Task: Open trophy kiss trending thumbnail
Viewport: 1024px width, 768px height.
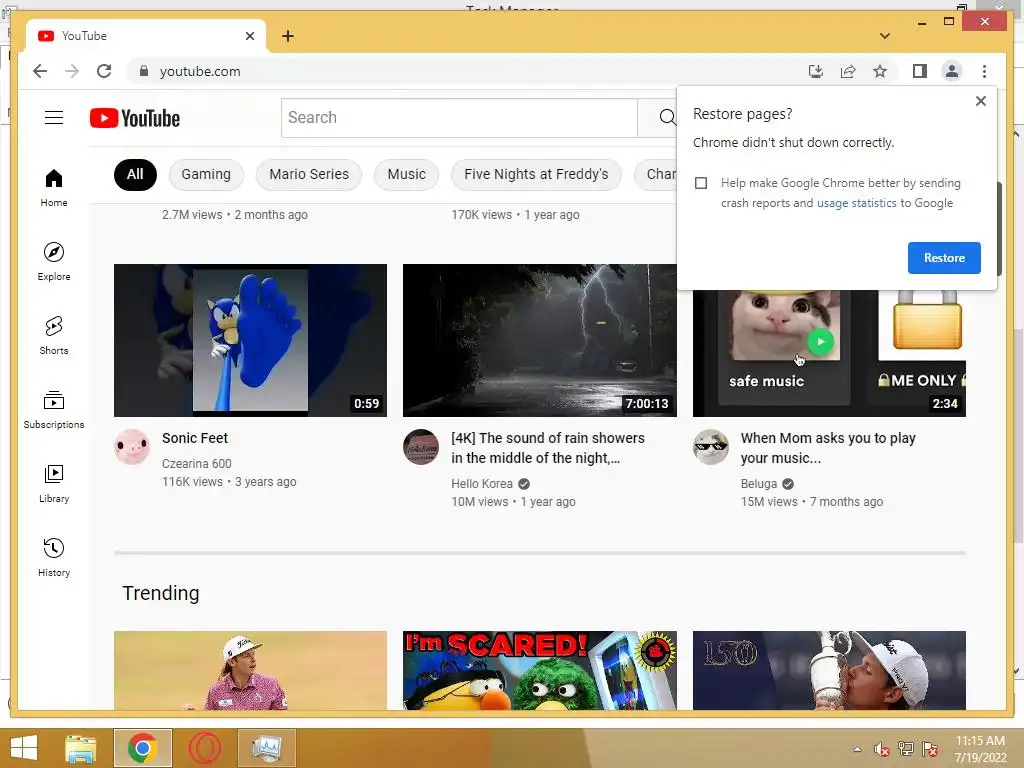Action: tap(829, 670)
